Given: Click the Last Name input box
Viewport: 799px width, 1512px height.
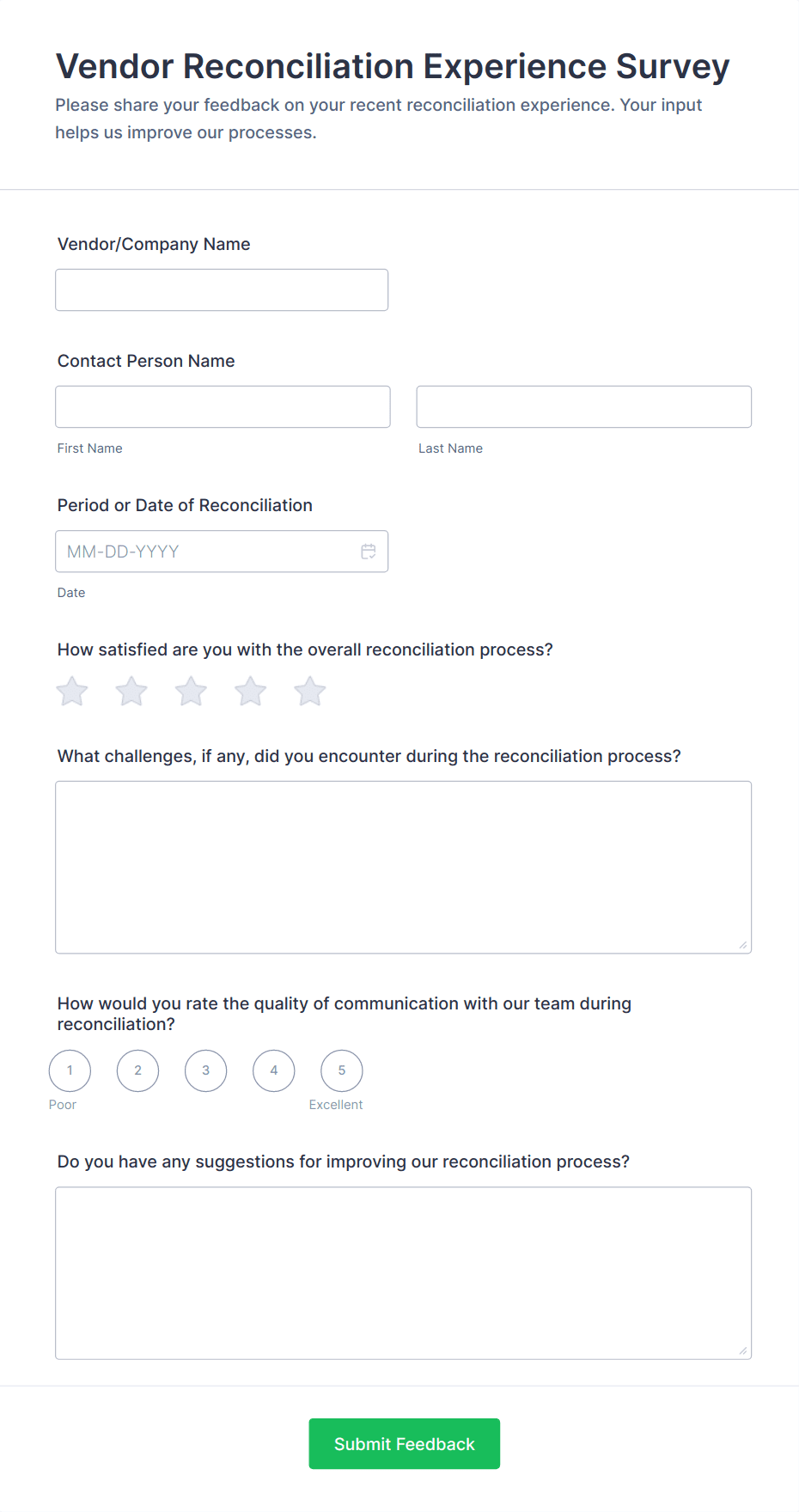Looking at the screenshot, I should tap(583, 406).
